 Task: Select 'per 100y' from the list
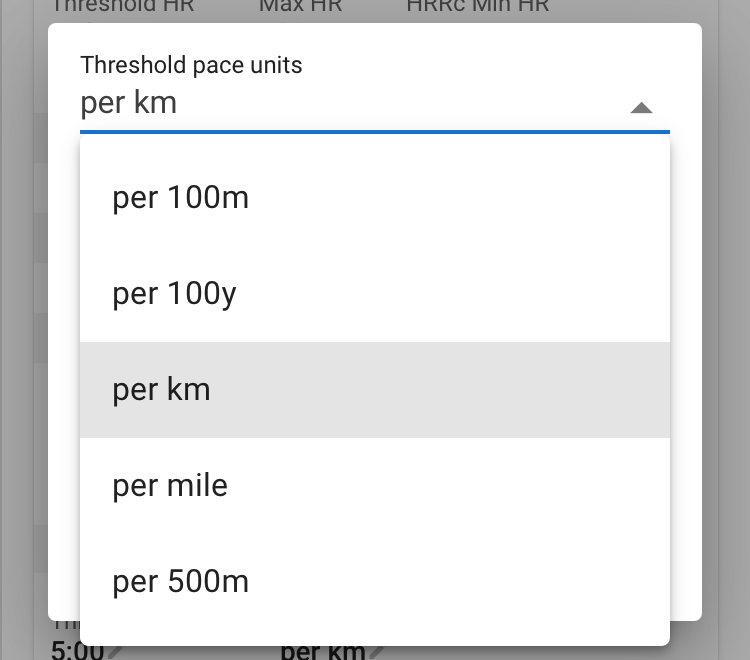(x=174, y=294)
